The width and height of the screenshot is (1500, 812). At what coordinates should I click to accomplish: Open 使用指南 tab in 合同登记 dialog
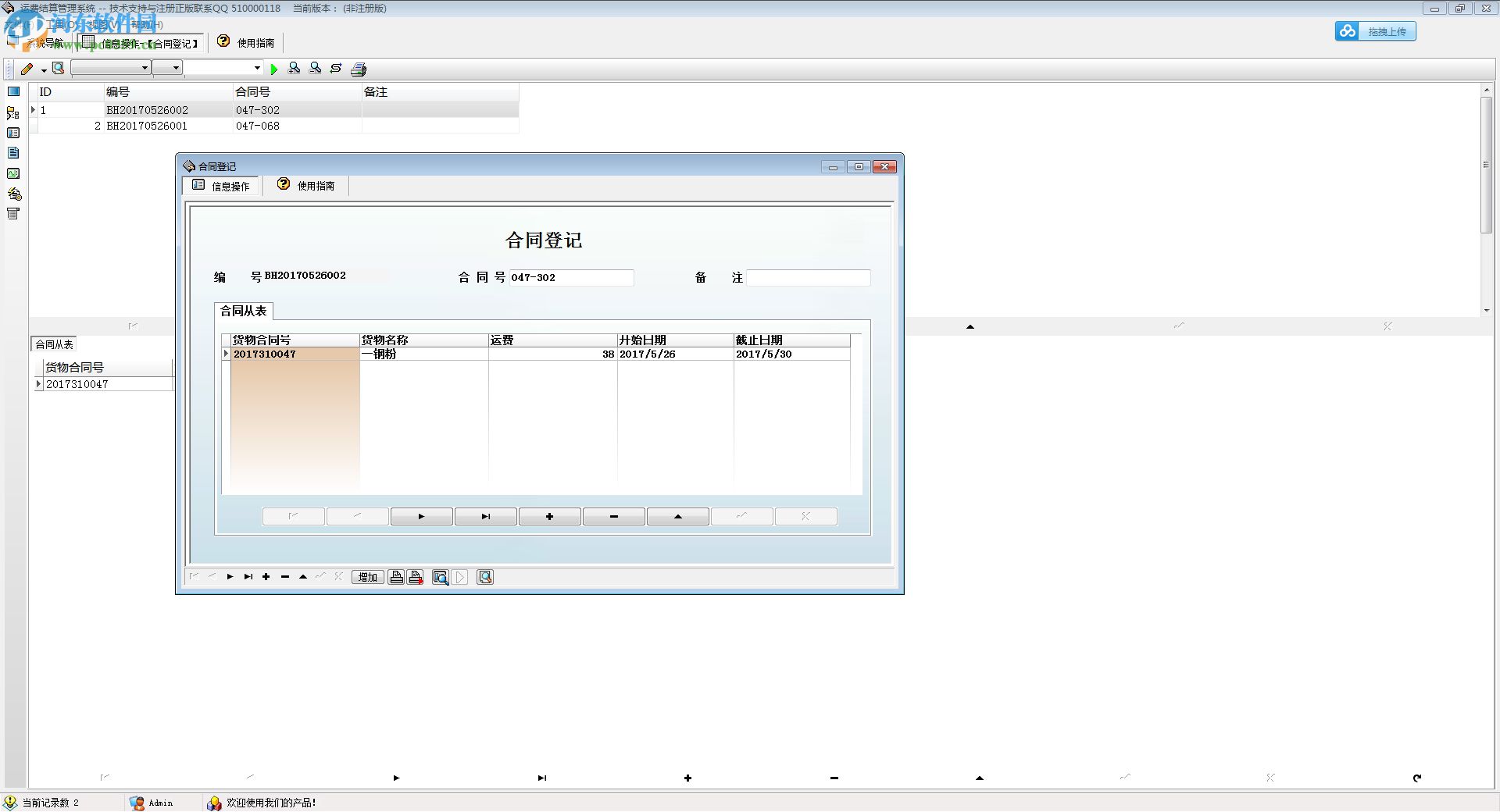306,186
